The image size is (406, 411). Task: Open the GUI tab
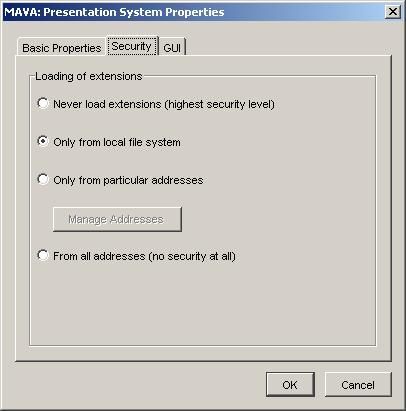click(172, 47)
